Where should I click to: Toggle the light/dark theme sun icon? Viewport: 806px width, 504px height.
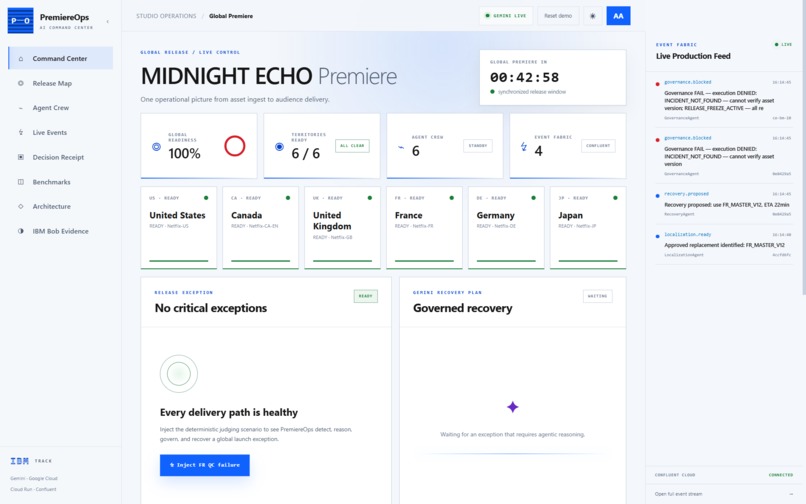tap(593, 16)
